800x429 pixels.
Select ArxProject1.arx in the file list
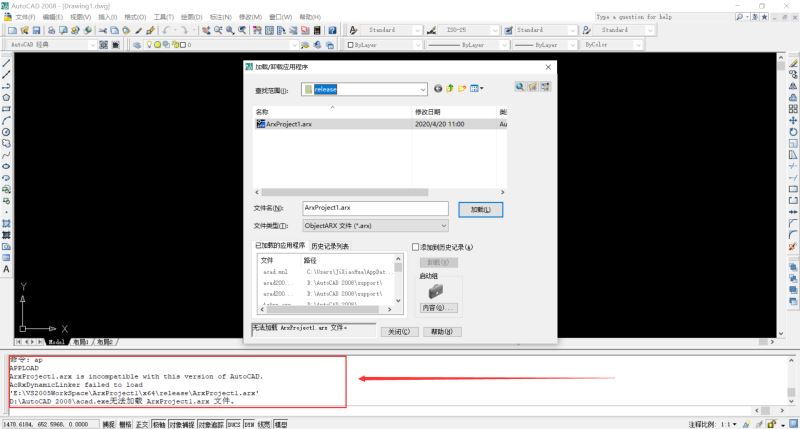(381, 124)
